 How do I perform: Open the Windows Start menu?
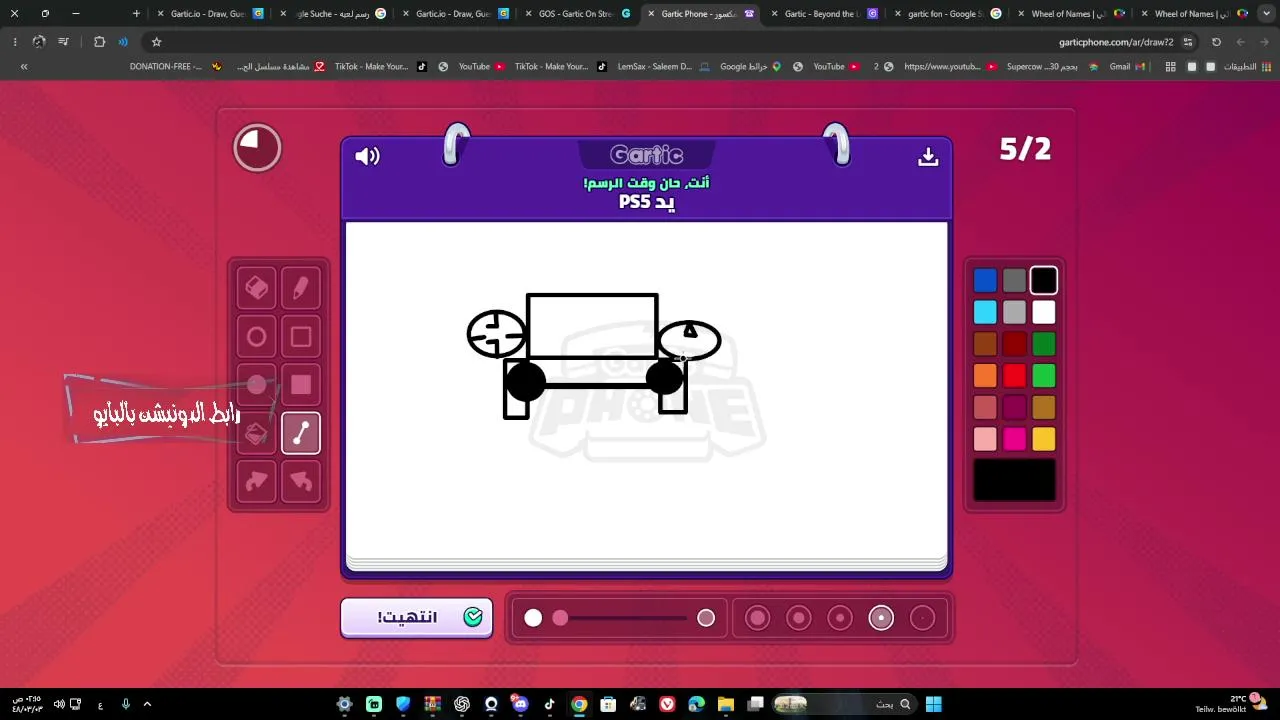(933, 704)
